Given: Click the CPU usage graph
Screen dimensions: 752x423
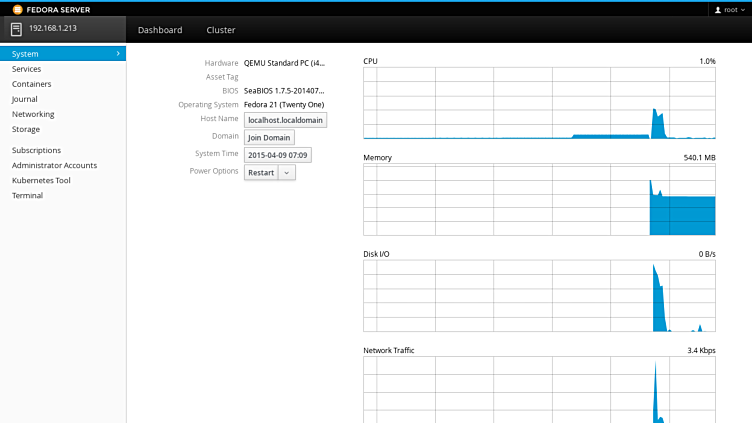Looking at the screenshot, I should (539, 103).
